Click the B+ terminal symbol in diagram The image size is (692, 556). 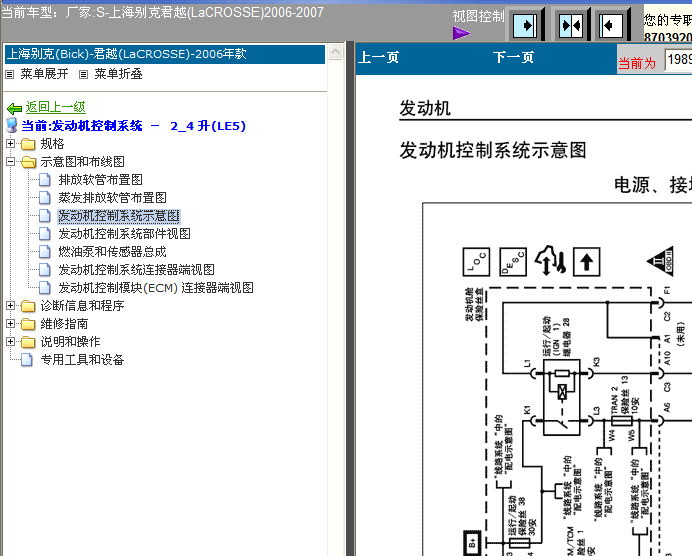coord(472,543)
